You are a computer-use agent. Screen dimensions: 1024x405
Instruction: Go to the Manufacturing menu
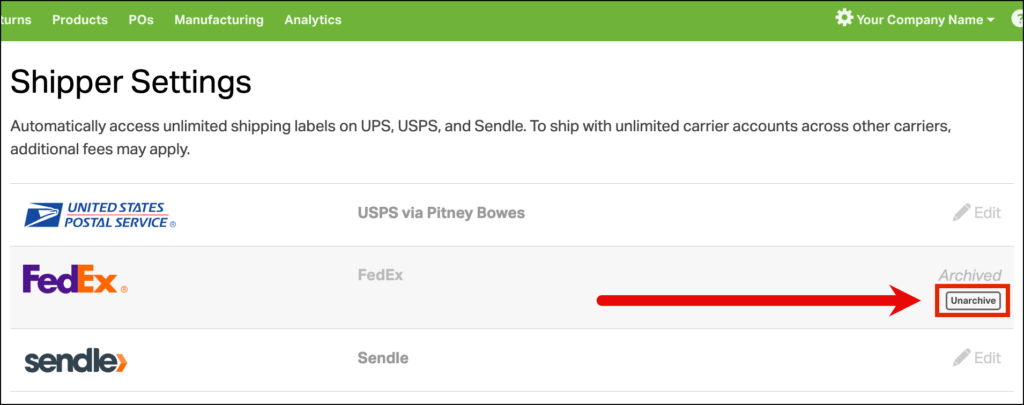coord(219,20)
